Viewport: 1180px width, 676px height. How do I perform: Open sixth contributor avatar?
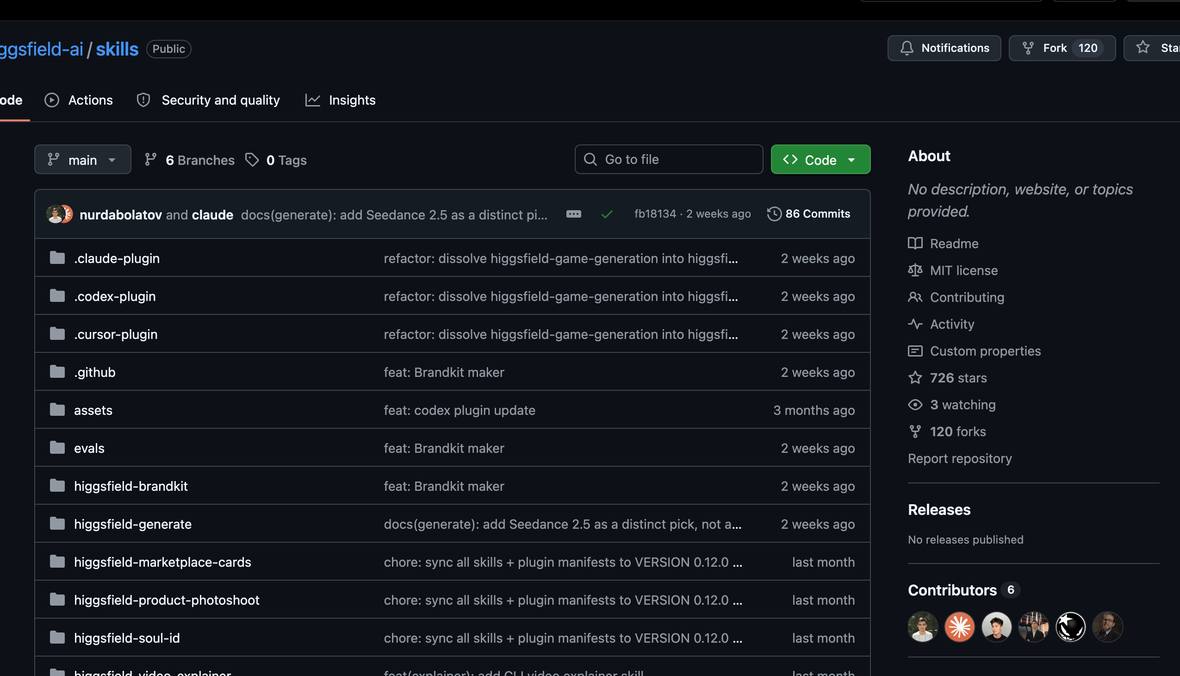pos(1107,626)
